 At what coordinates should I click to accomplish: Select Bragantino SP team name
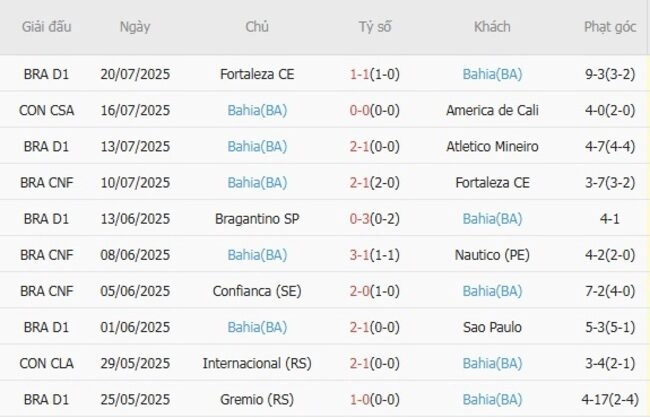click(257, 219)
